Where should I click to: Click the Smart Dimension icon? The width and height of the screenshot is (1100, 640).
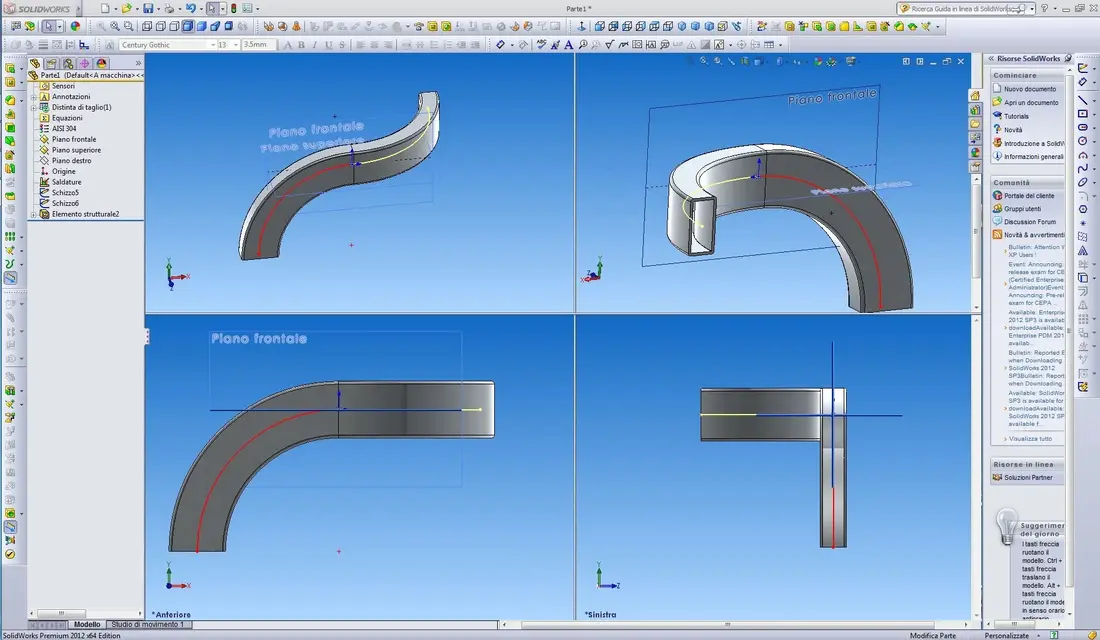500,44
